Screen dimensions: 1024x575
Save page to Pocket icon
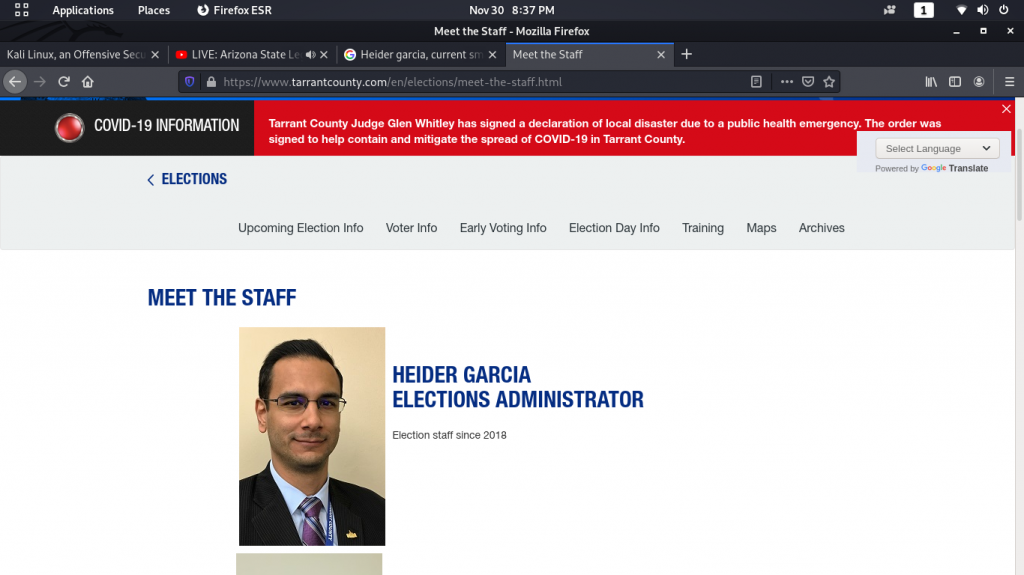pos(808,82)
